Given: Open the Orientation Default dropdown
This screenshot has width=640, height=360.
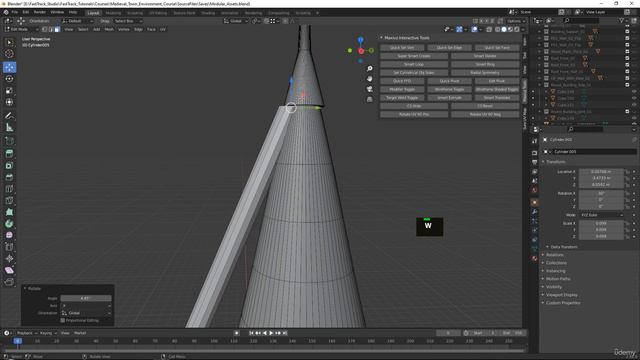Looking at the screenshot, I should [x=77, y=21].
